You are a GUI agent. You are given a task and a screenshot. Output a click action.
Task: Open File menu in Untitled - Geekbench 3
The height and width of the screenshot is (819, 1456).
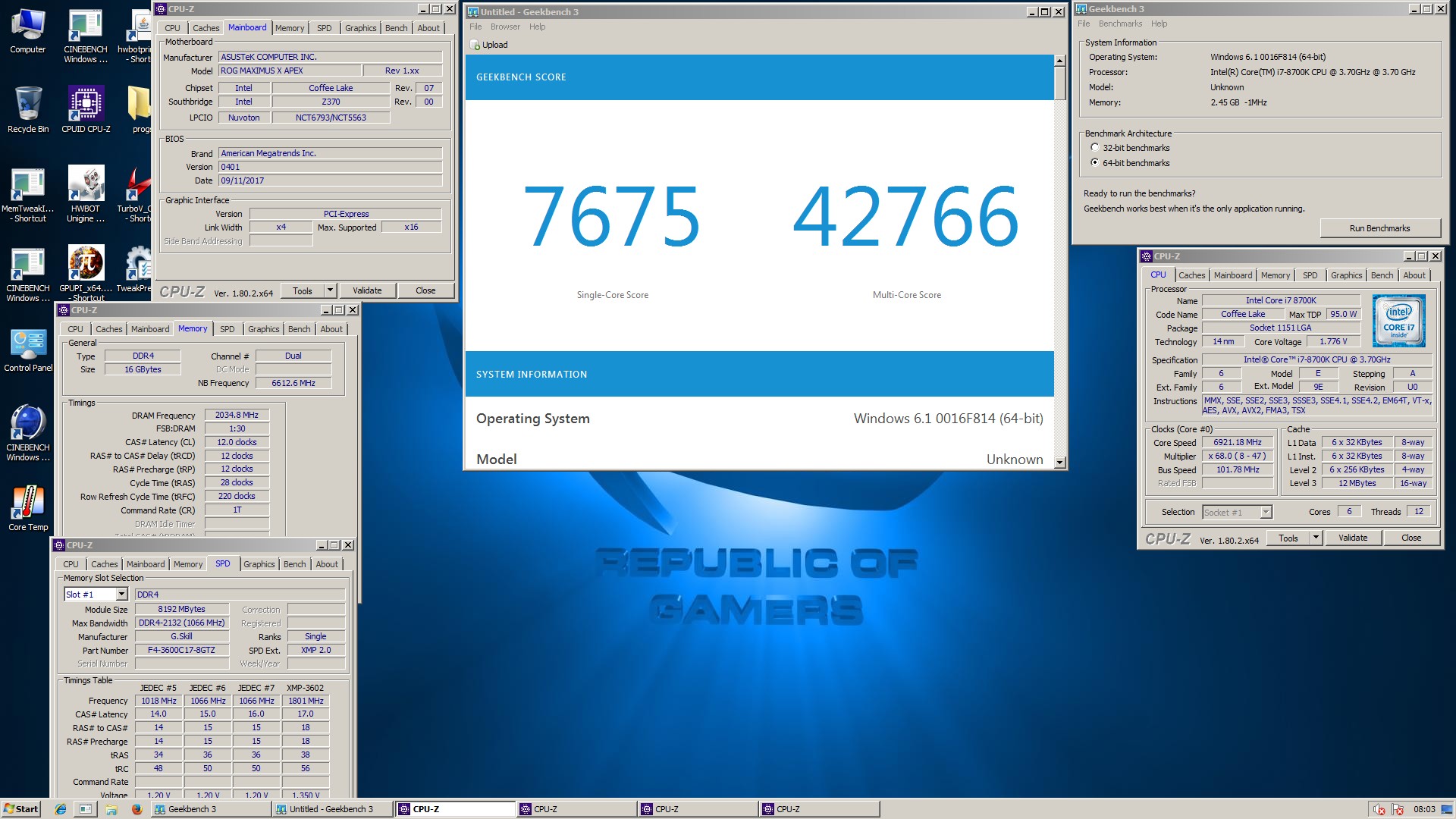[x=475, y=27]
